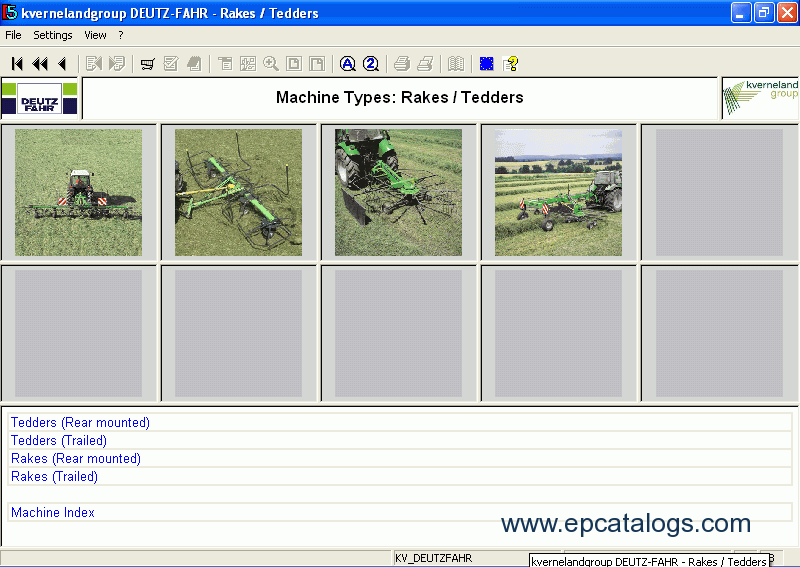Restore down the kvernelandgroup window
800x567 pixels.
click(x=764, y=13)
